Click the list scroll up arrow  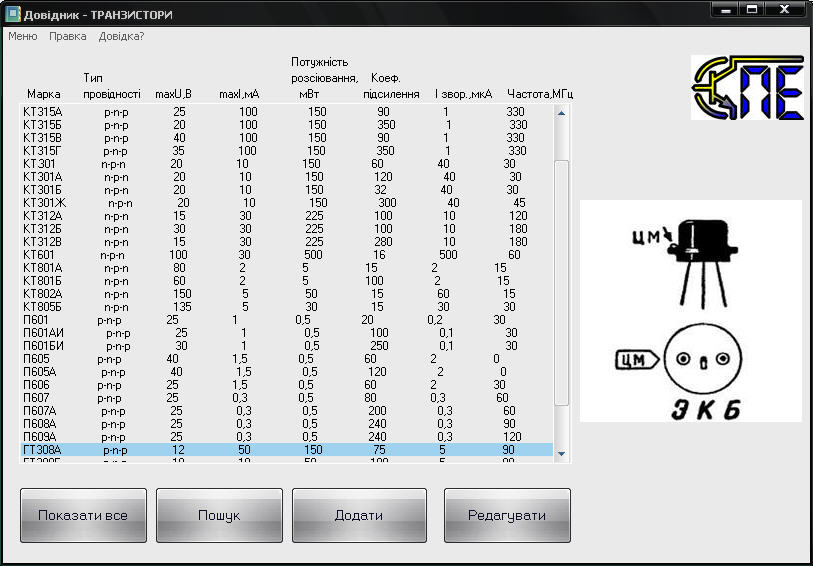pos(561,112)
